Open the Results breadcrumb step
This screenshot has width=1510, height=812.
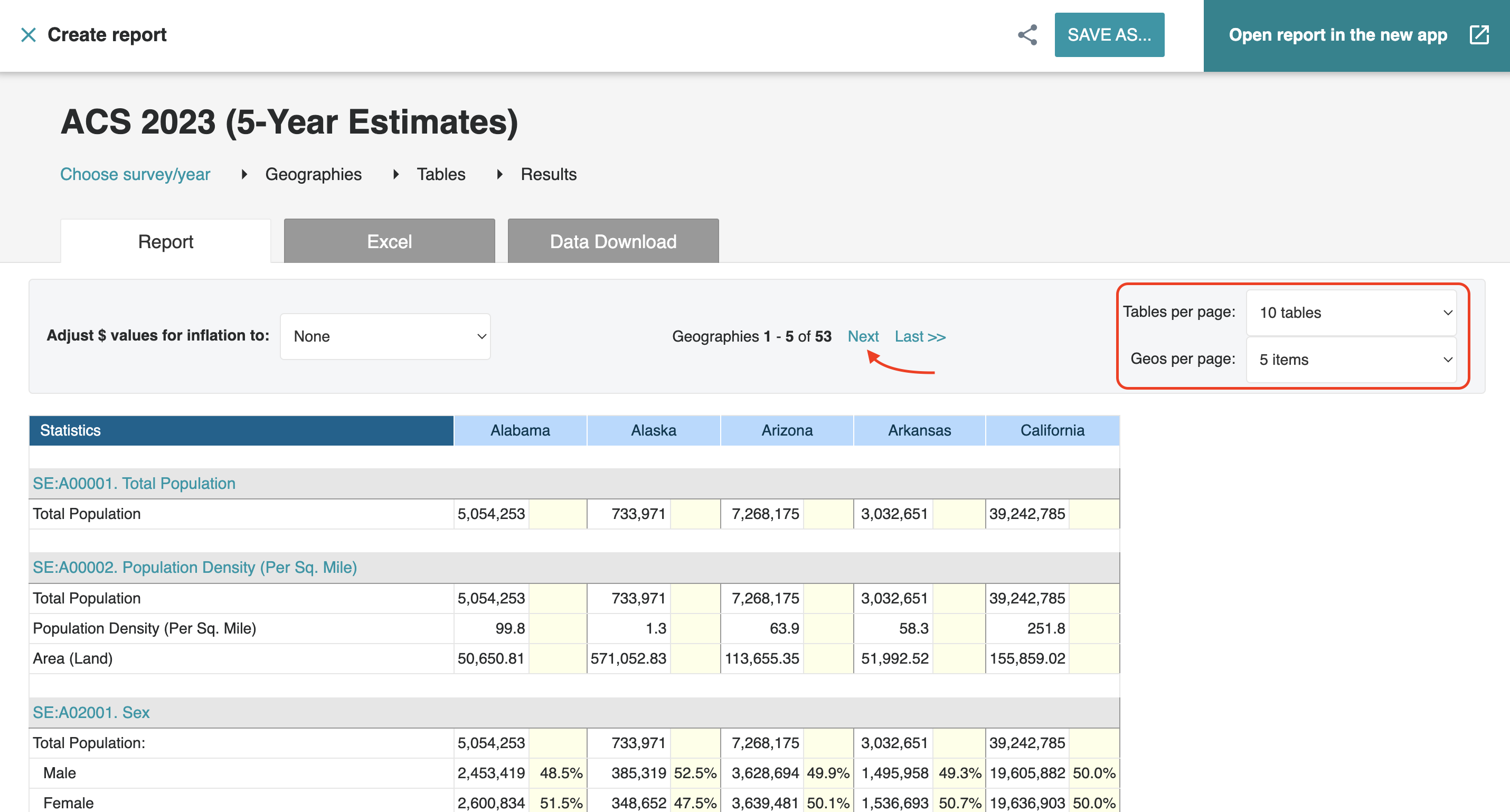(x=548, y=174)
